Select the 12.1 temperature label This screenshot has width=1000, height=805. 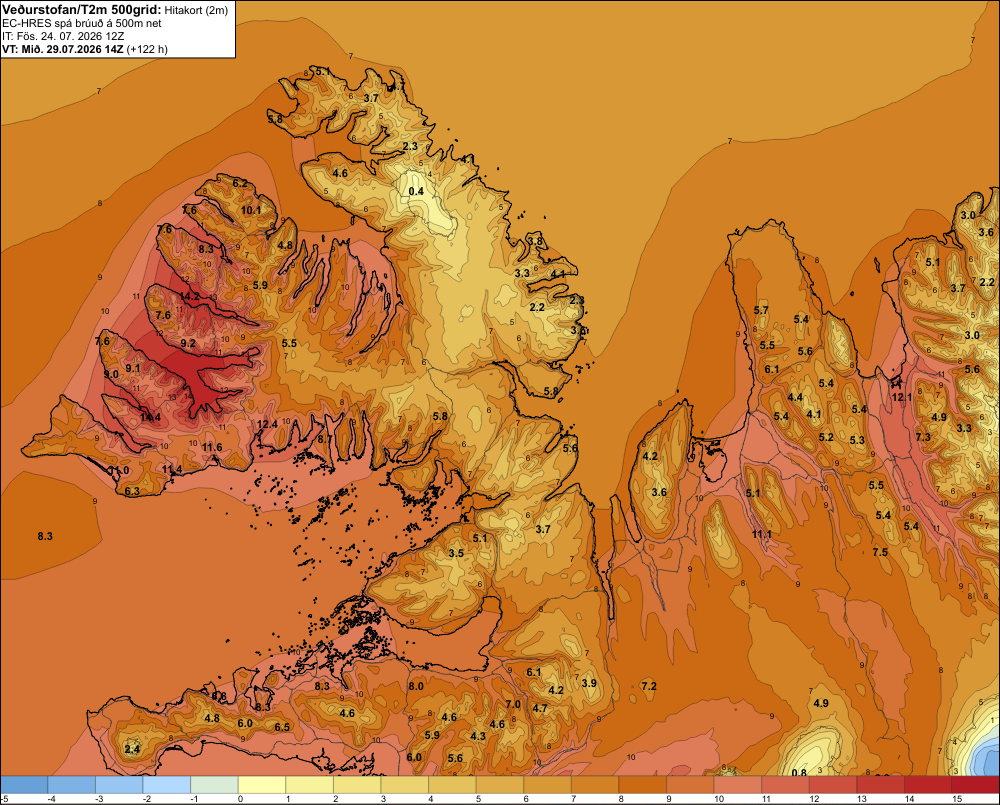[x=902, y=397]
